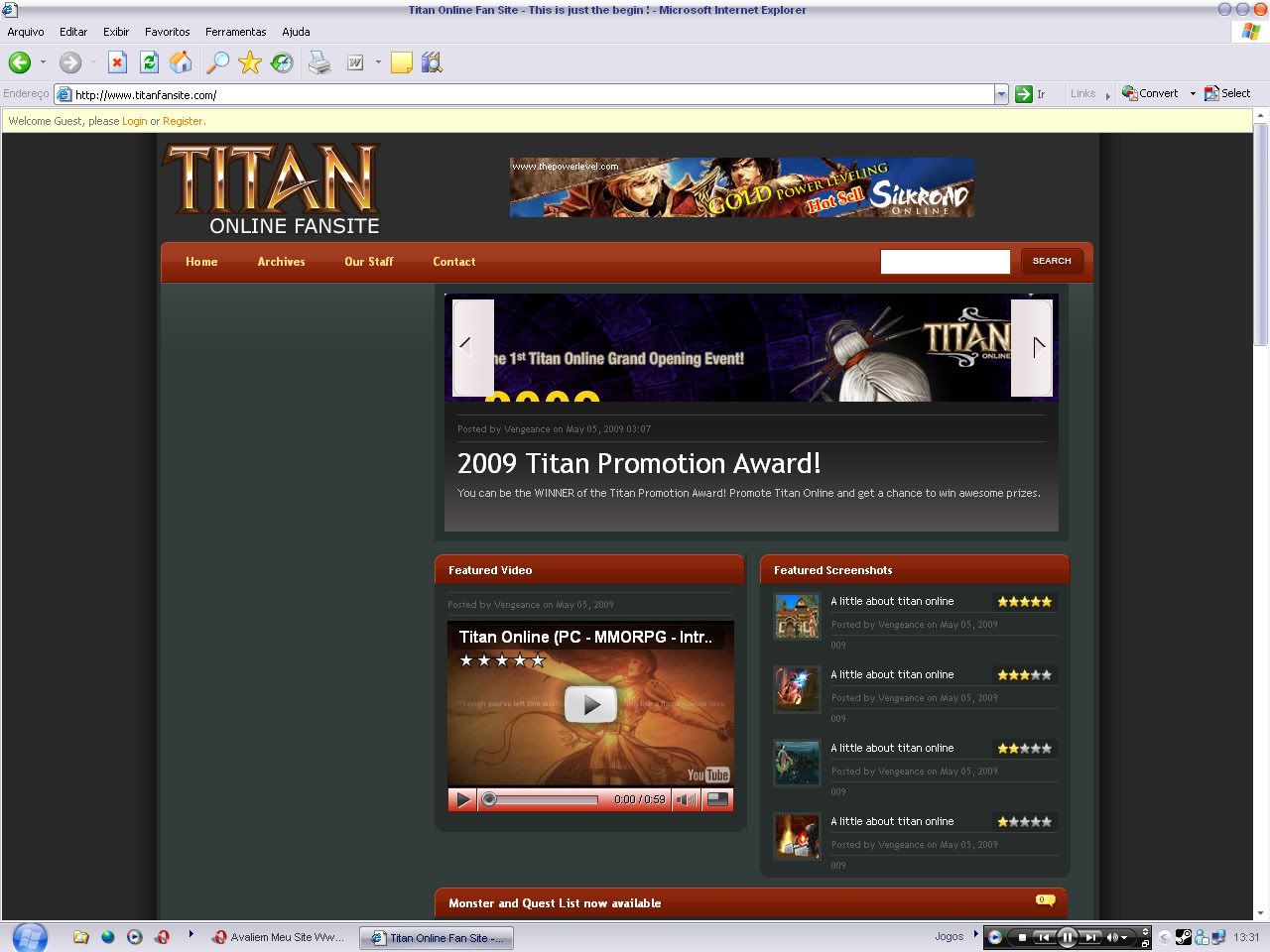Open Monster and Quest List now available post
This screenshot has width=1270, height=952.
555,903
